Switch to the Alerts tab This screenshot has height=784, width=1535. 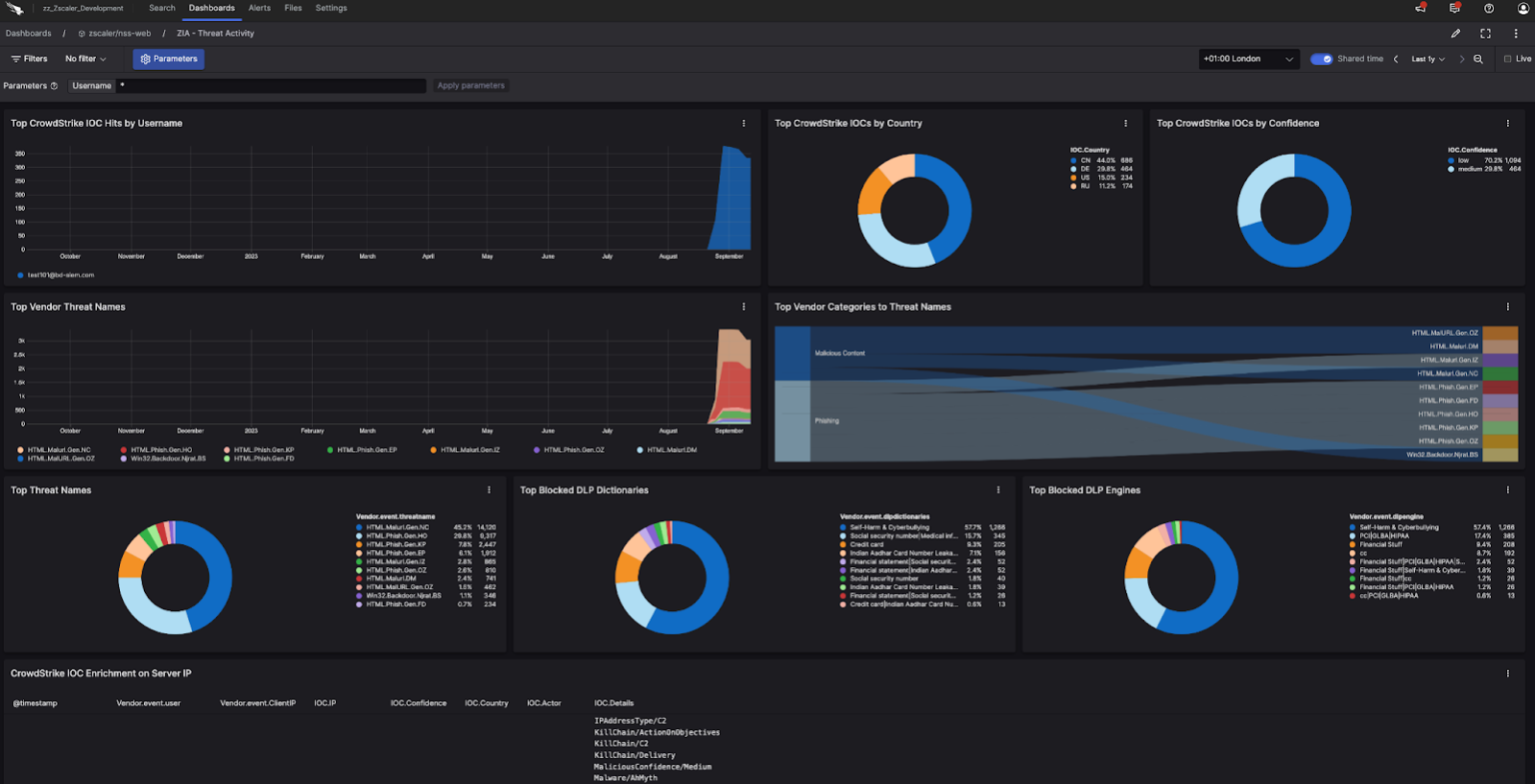pyautogui.click(x=259, y=9)
